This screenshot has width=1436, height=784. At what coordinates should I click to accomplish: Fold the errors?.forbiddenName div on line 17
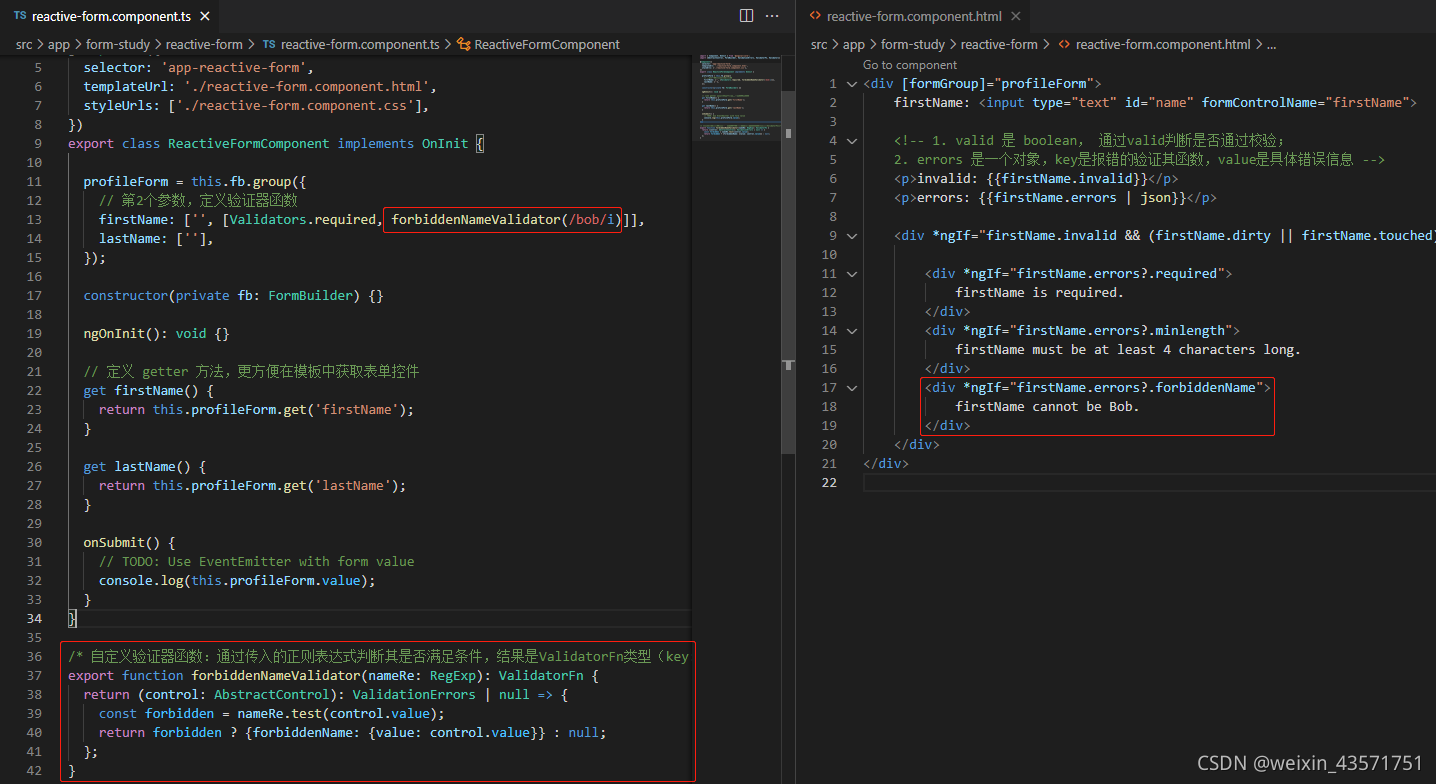(x=852, y=388)
